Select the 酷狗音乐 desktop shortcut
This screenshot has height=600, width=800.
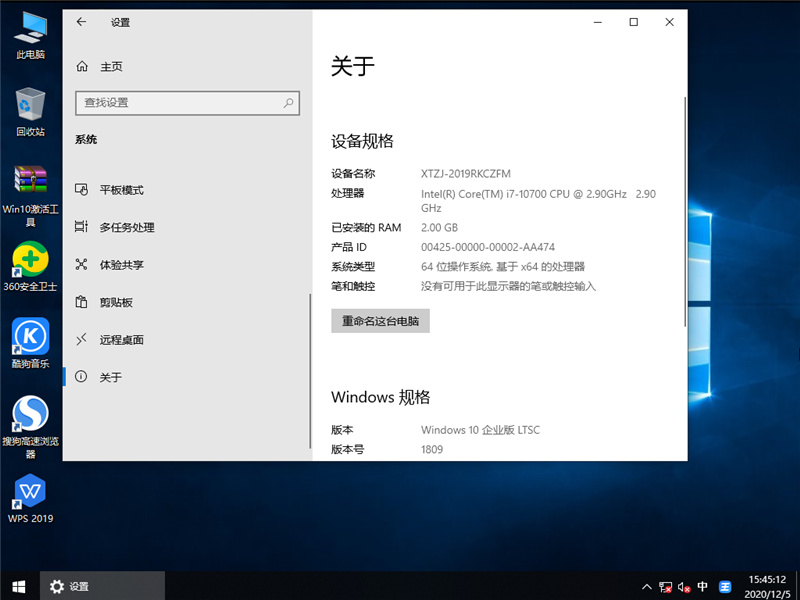point(30,343)
